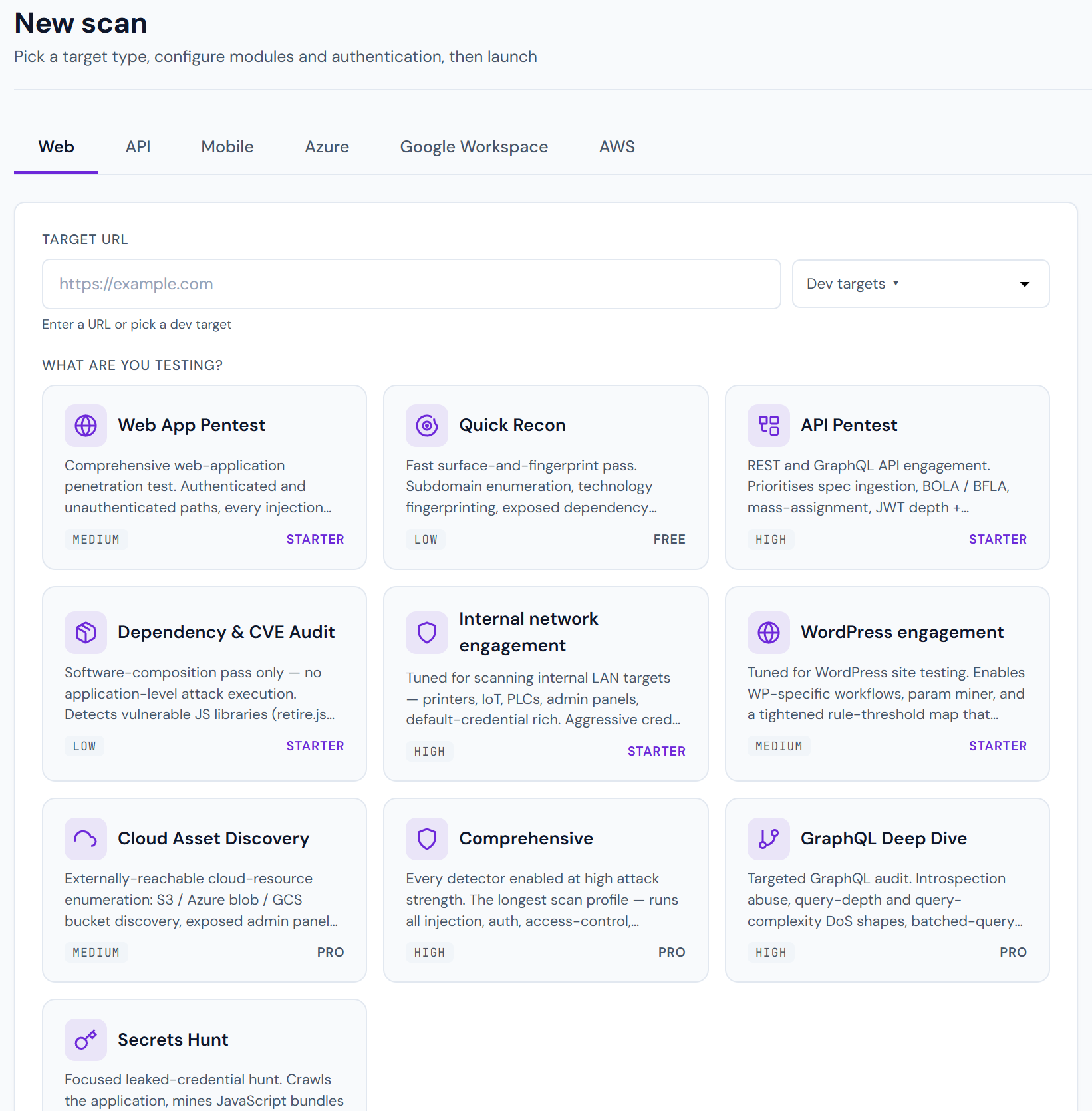Select the Web App Pentest profile title

click(192, 426)
